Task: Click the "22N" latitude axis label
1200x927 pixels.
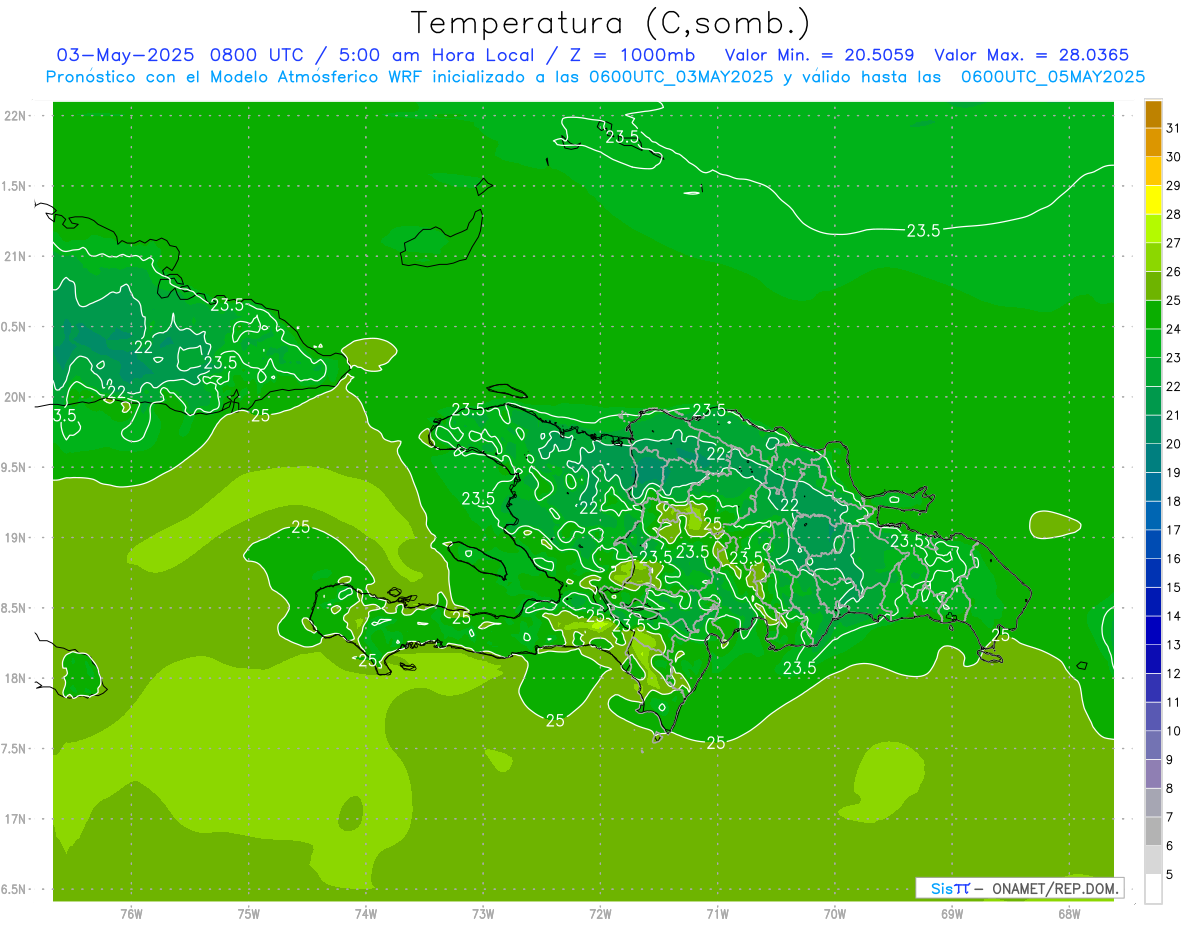Action: [x=17, y=115]
